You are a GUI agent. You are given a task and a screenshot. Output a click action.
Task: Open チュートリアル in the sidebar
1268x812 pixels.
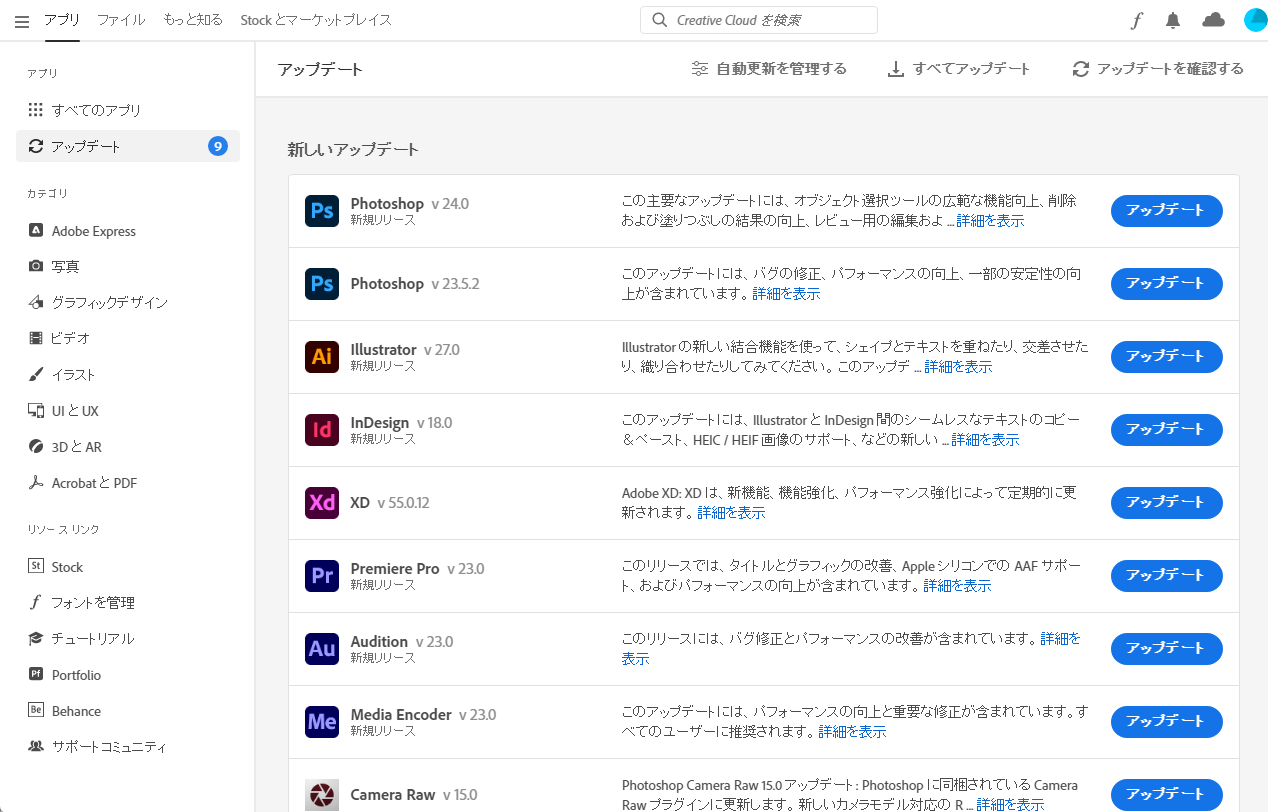128,639
